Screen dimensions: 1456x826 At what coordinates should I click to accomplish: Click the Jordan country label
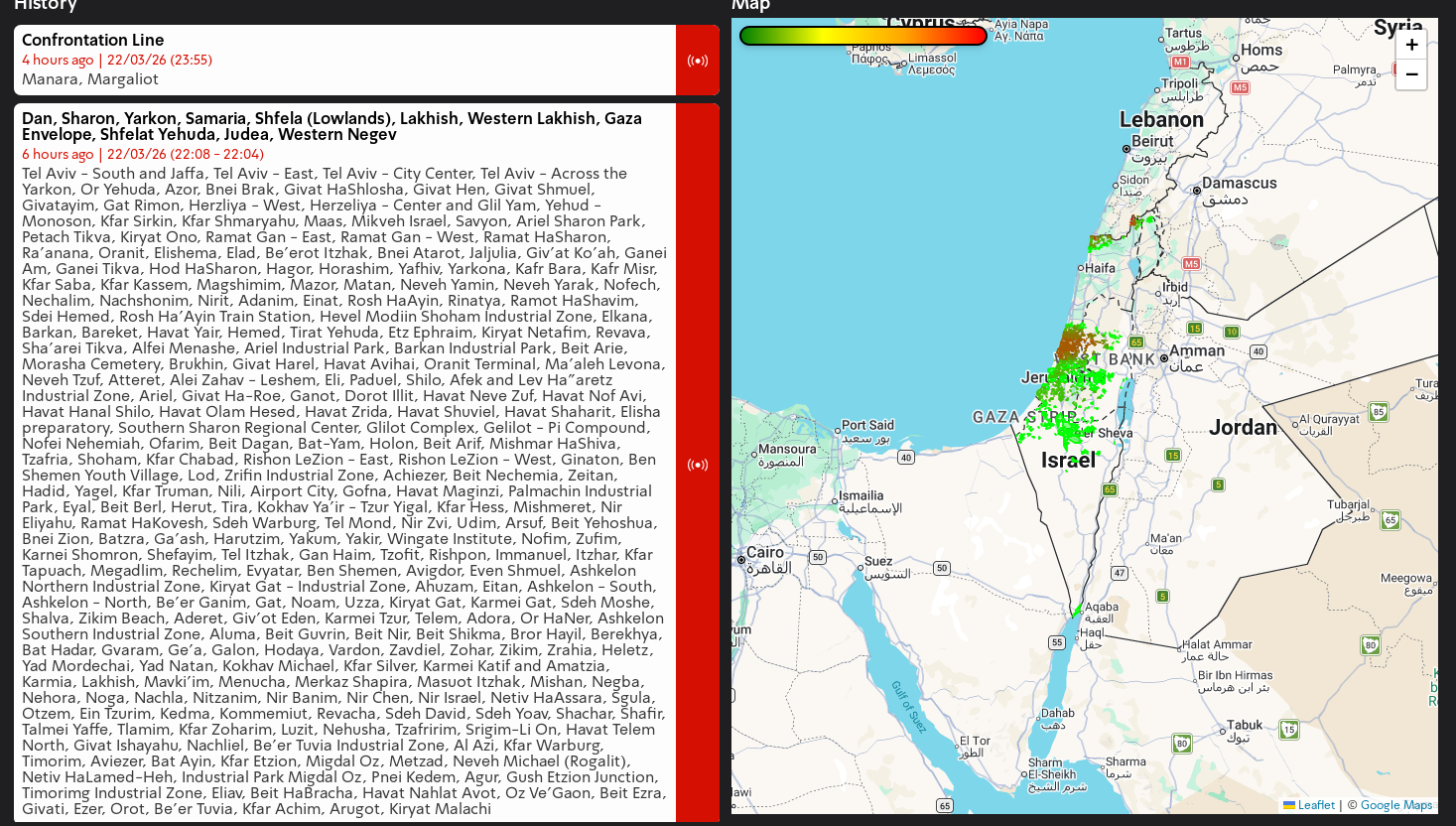click(1243, 428)
